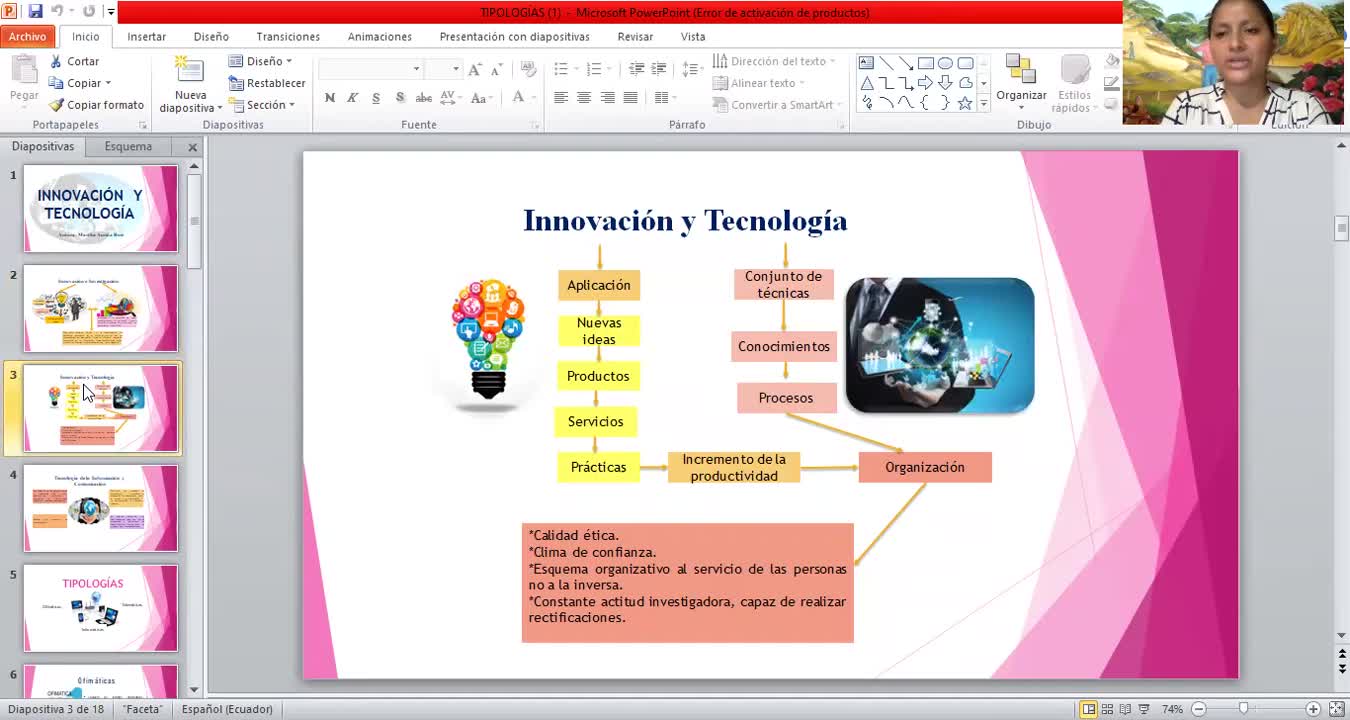Click the Organización box on the slide
The image size is (1350, 720).
click(x=925, y=467)
